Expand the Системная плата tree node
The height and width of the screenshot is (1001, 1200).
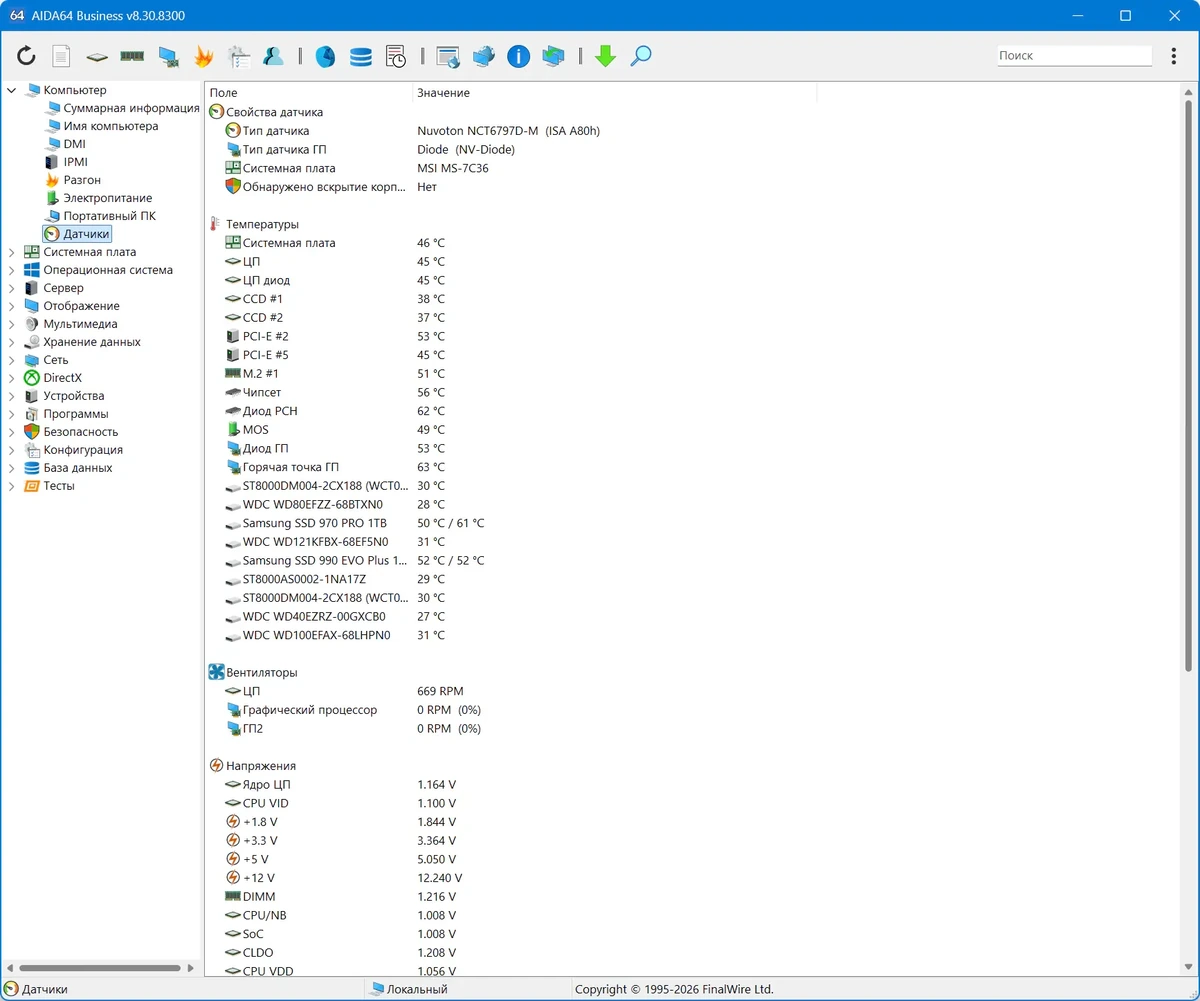click(12, 252)
